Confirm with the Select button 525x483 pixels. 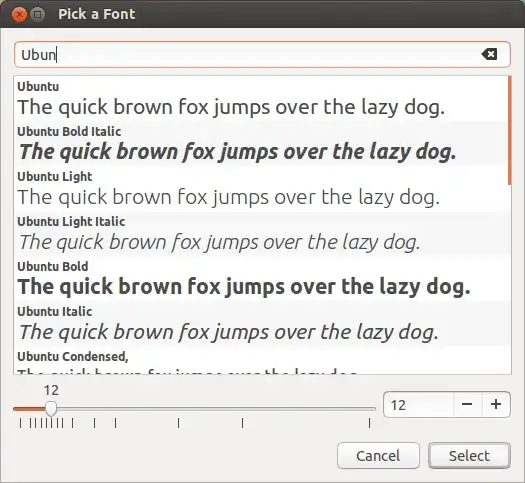(x=469, y=456)
